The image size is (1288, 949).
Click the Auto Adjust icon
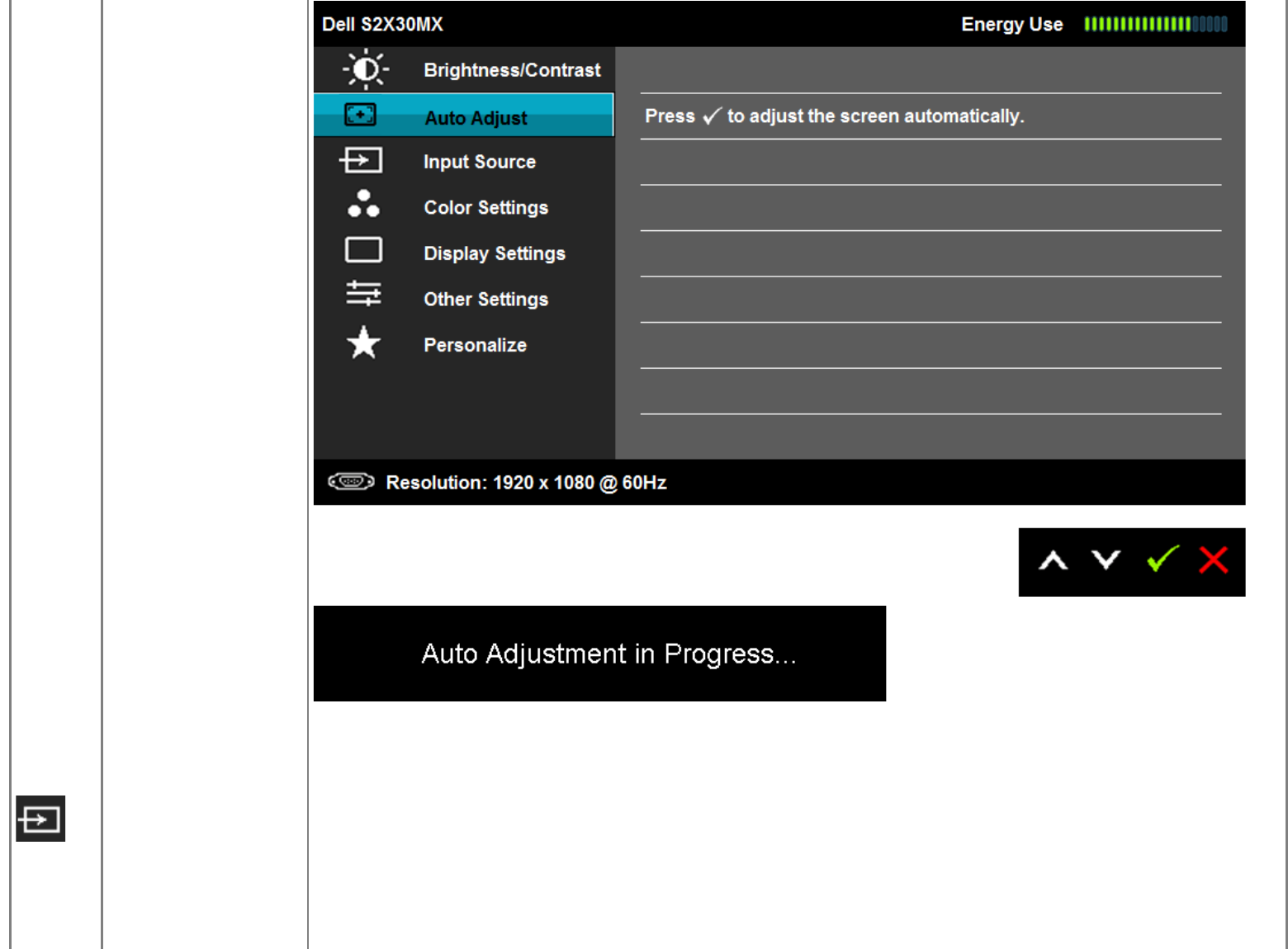[x=360, y=115]
